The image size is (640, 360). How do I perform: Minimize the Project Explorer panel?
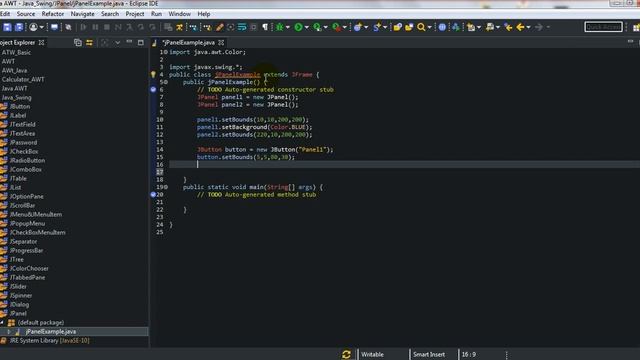[129, 42]
